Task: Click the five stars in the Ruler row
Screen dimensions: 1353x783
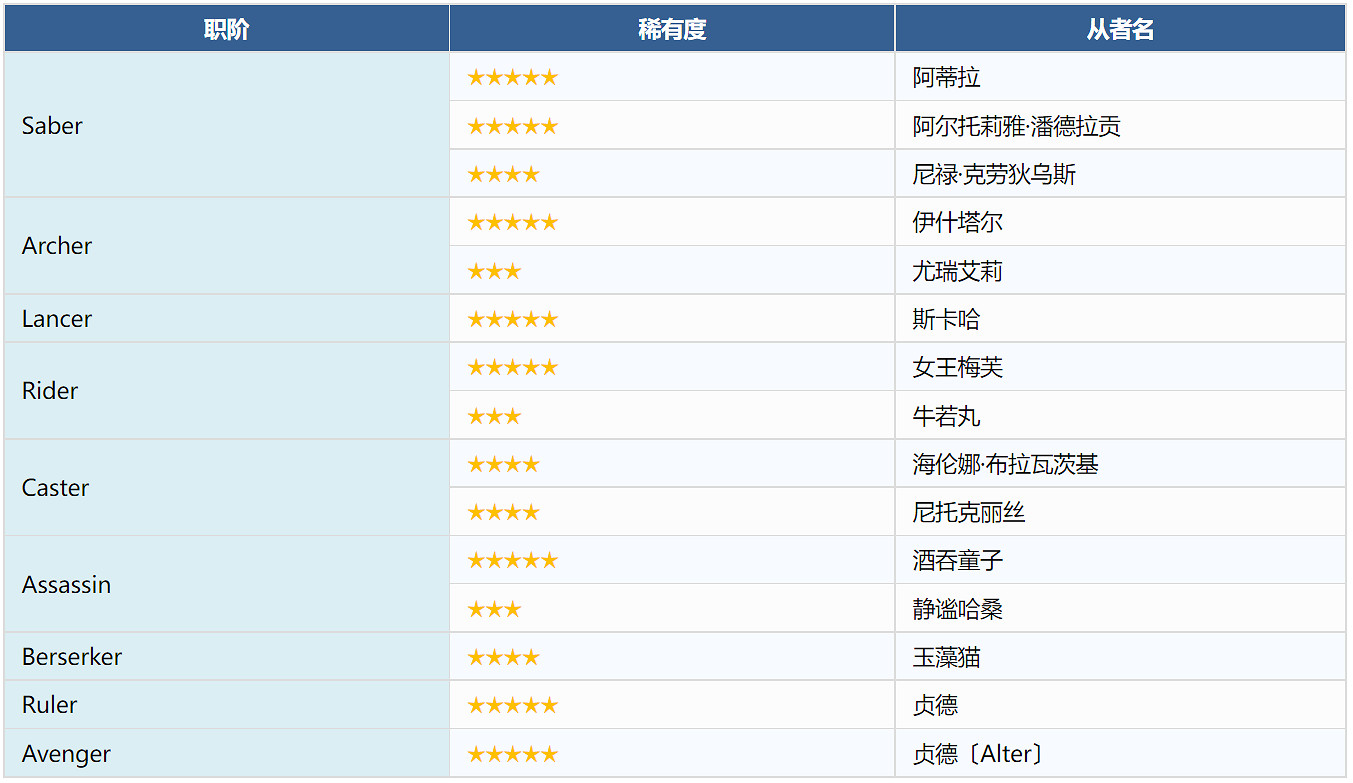Action: click(x=512, y=706)
